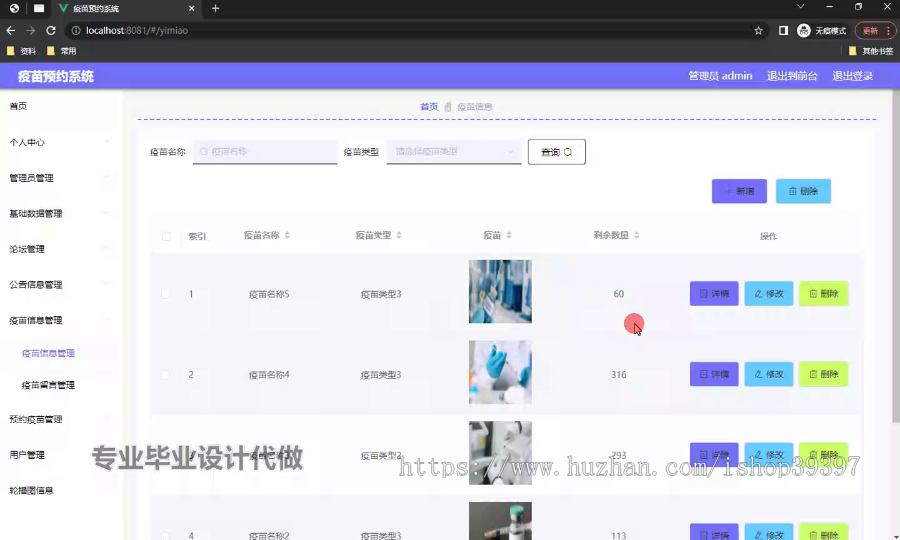Reload the current page
This screenshot has height=540, width=900.
coord(51,30)
